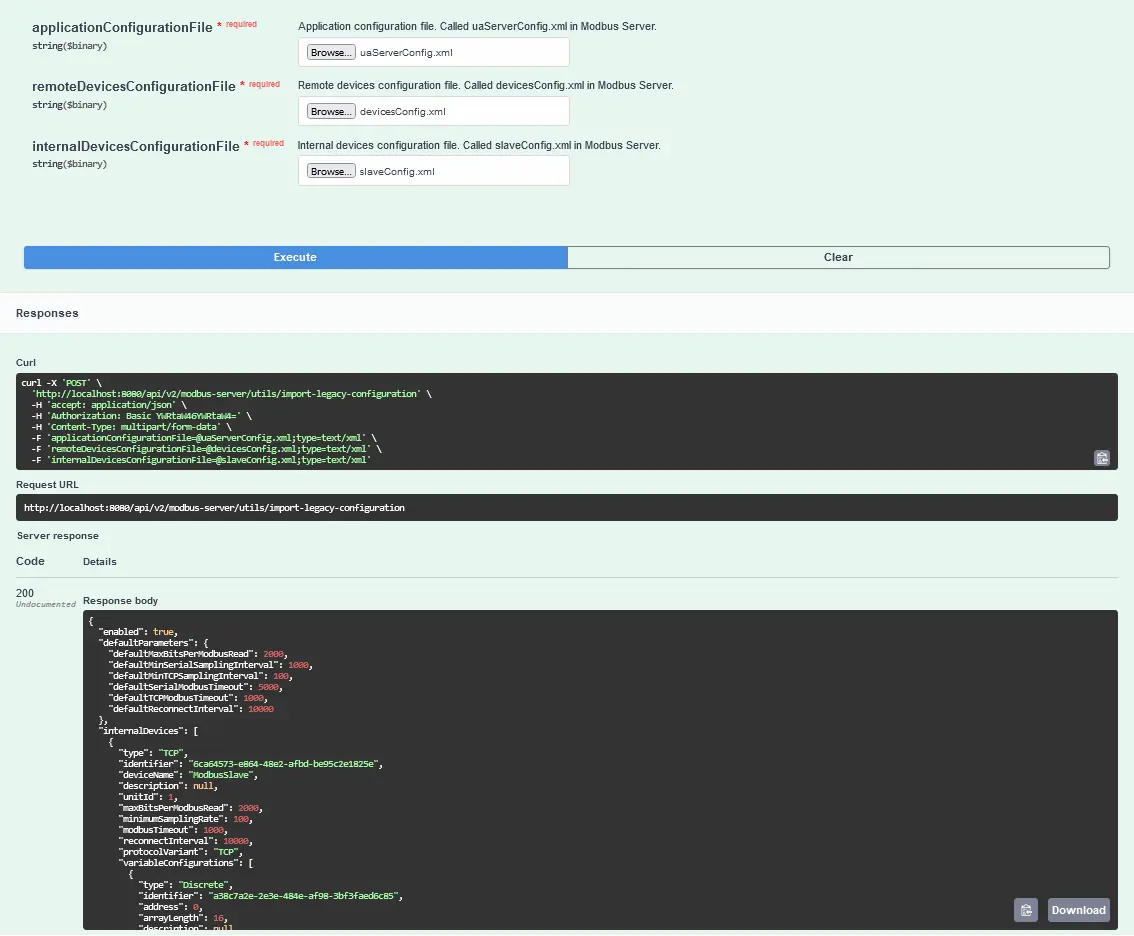1134x936 pixels.
Task: Click the "maxBitsPerModbusRead": 2000 line
Action: [191, 808]
